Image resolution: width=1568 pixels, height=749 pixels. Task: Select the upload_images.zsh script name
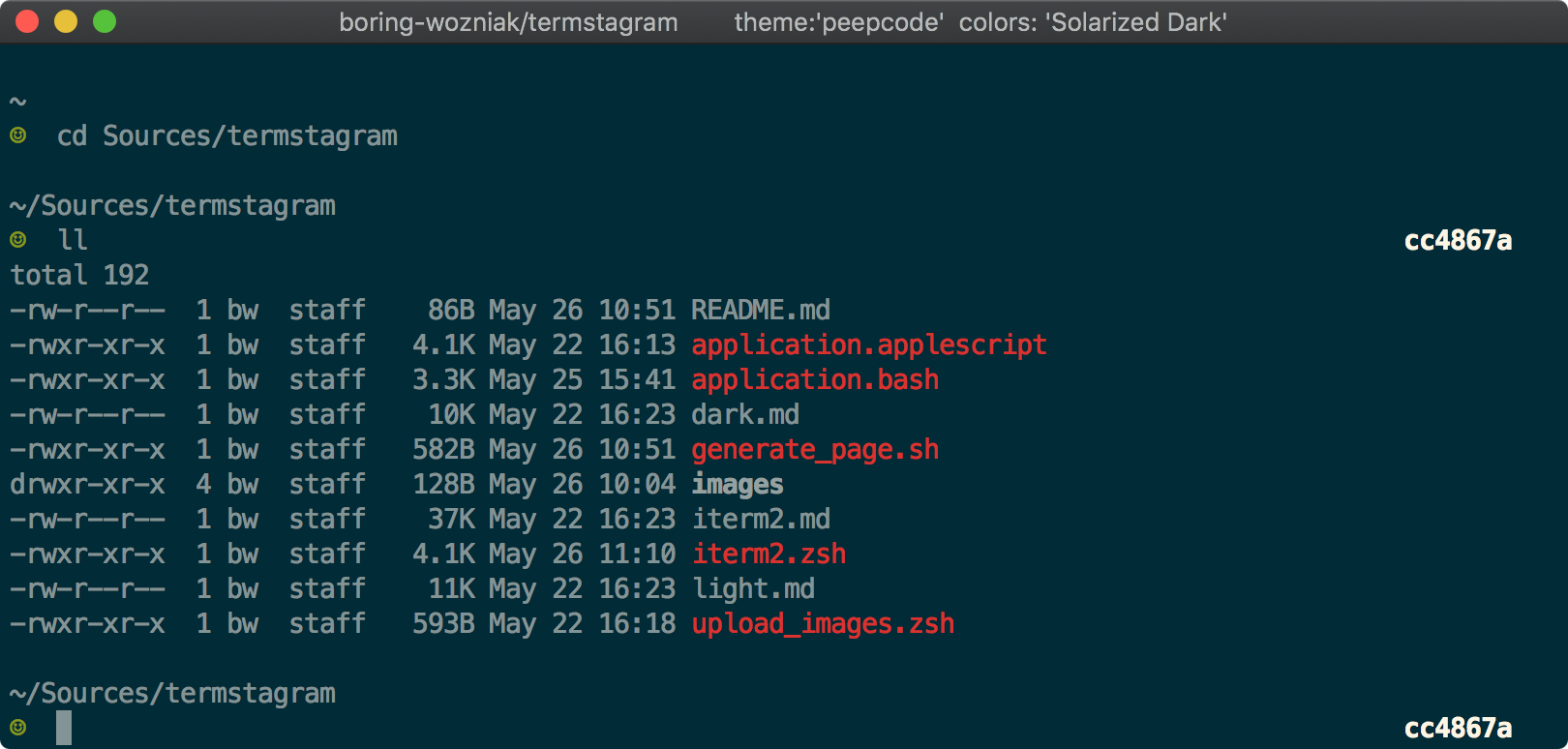(823, 623)
